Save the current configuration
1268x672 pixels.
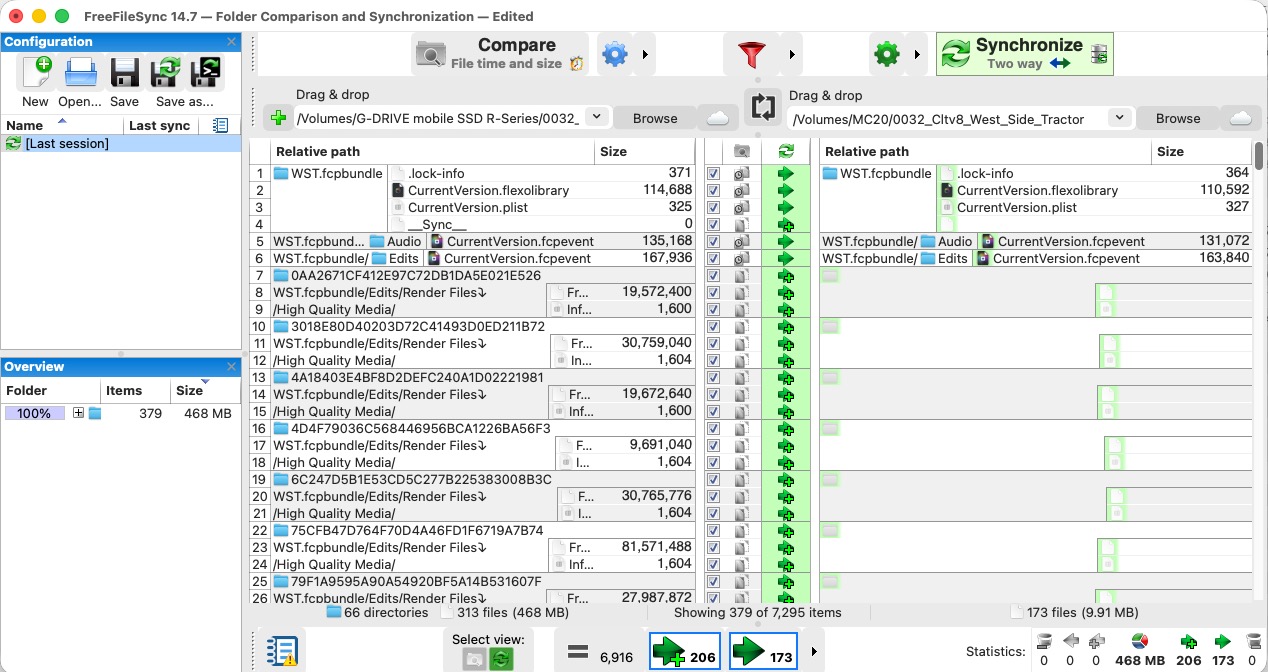(124, 75)
